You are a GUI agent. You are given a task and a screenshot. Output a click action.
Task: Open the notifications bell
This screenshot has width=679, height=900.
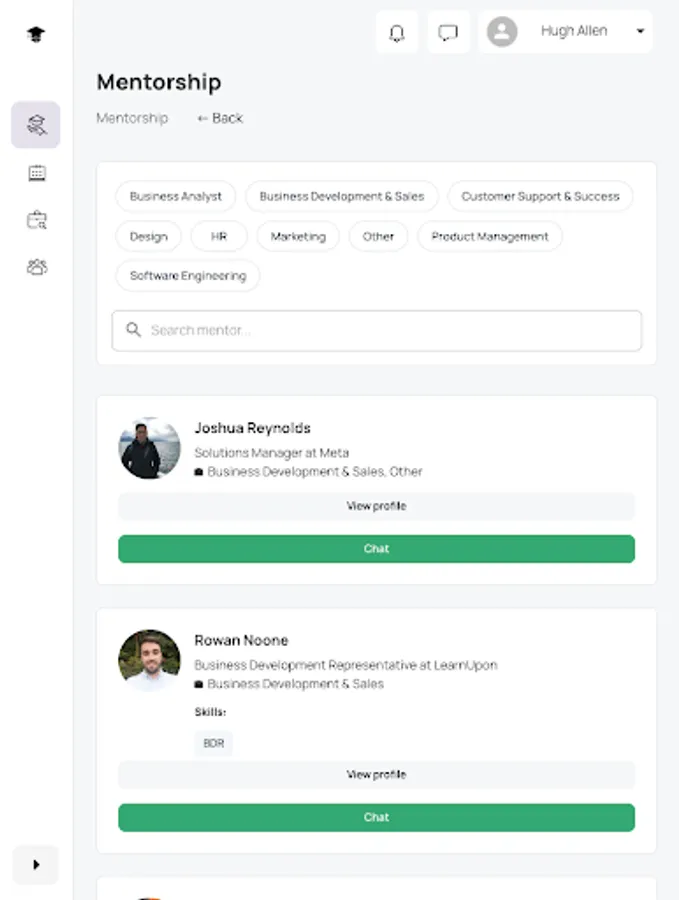click(397, 33)
